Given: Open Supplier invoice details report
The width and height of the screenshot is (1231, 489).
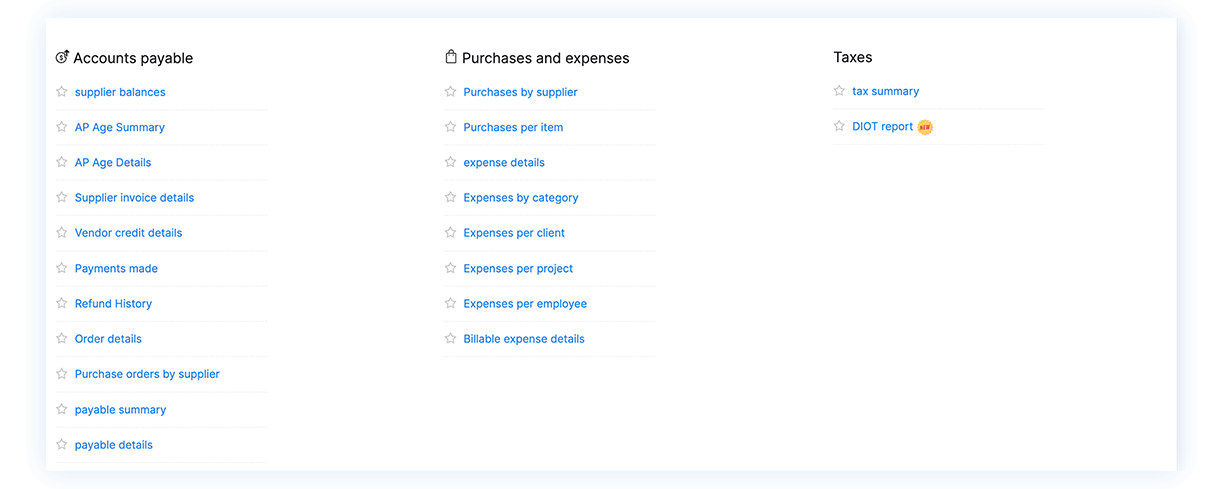Looking at the screenshot, I should click(134, 198).
